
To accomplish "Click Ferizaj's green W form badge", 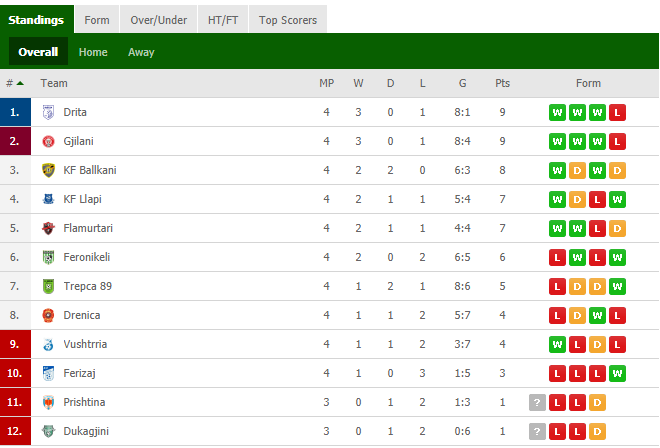I will [617, 373].
